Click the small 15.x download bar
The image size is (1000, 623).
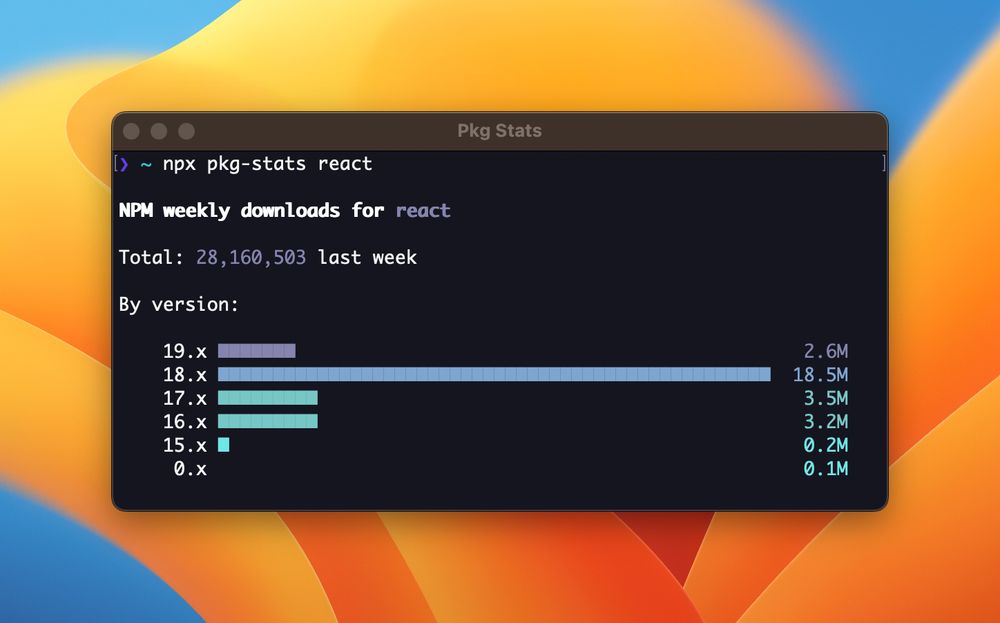(223, 444)
